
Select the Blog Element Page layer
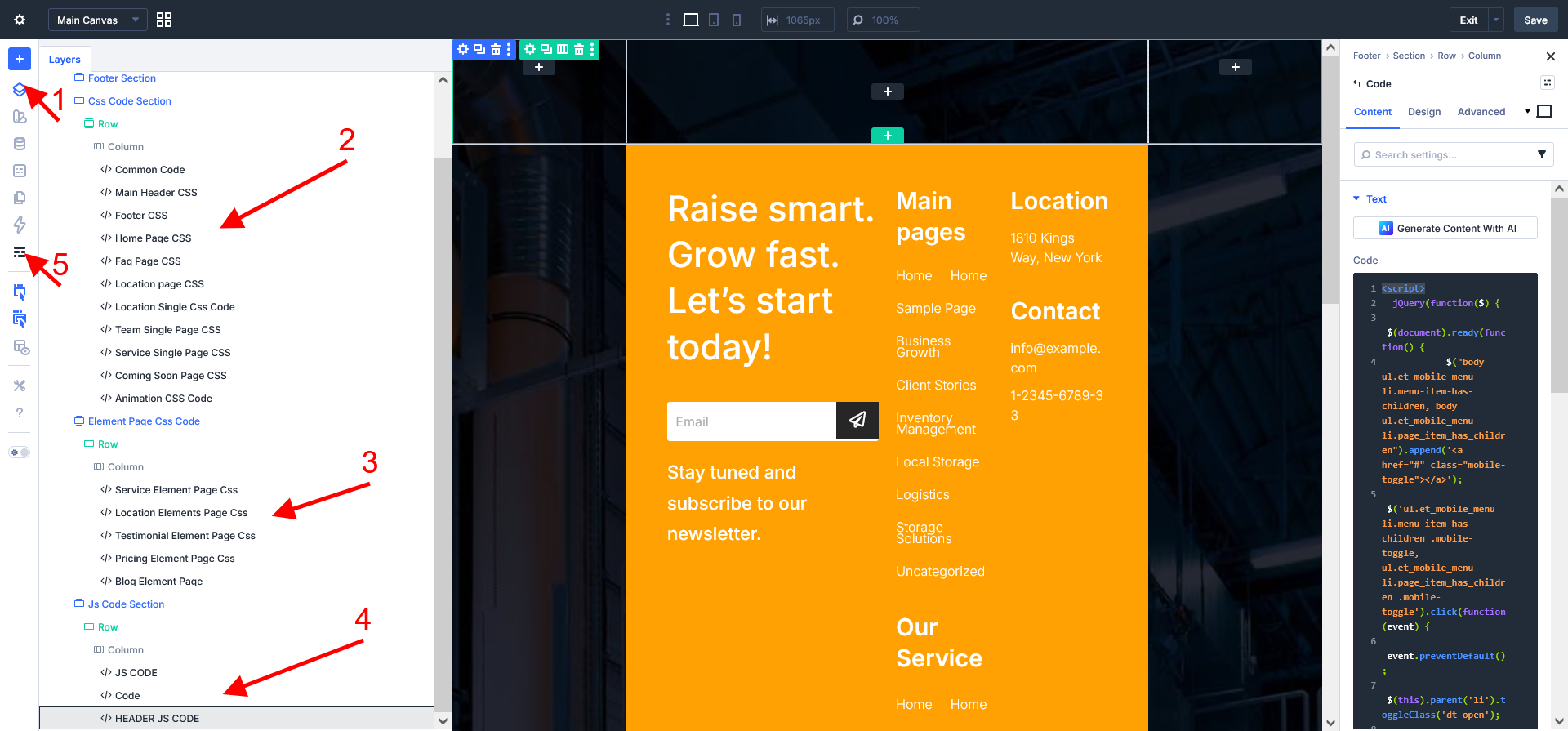click(158, 581)
